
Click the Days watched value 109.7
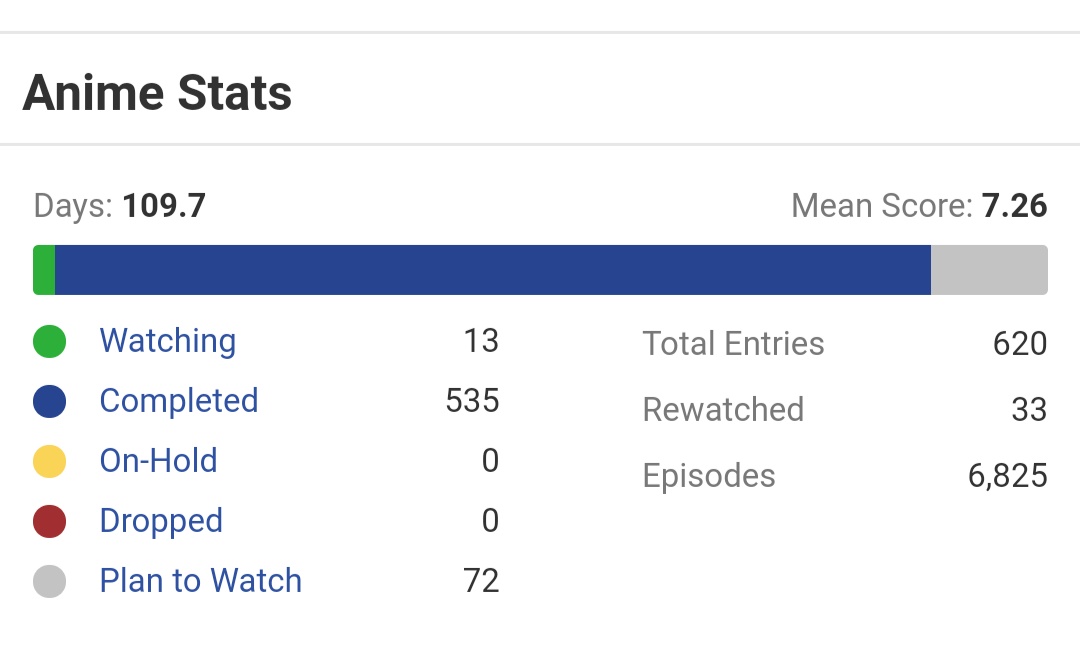[x=165, y=205]
